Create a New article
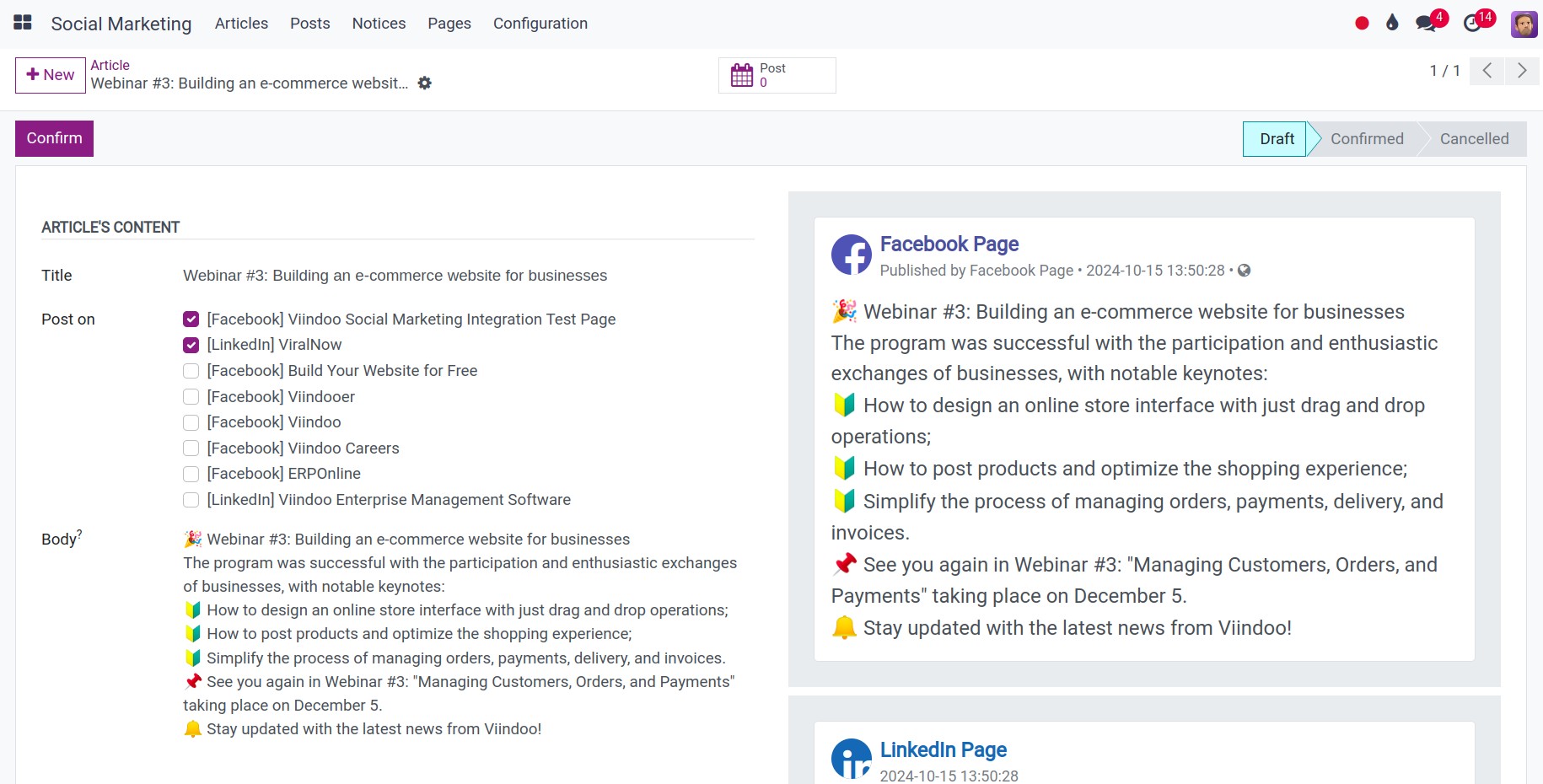Viewport: 1543px width, 784px height. [51, 75]
